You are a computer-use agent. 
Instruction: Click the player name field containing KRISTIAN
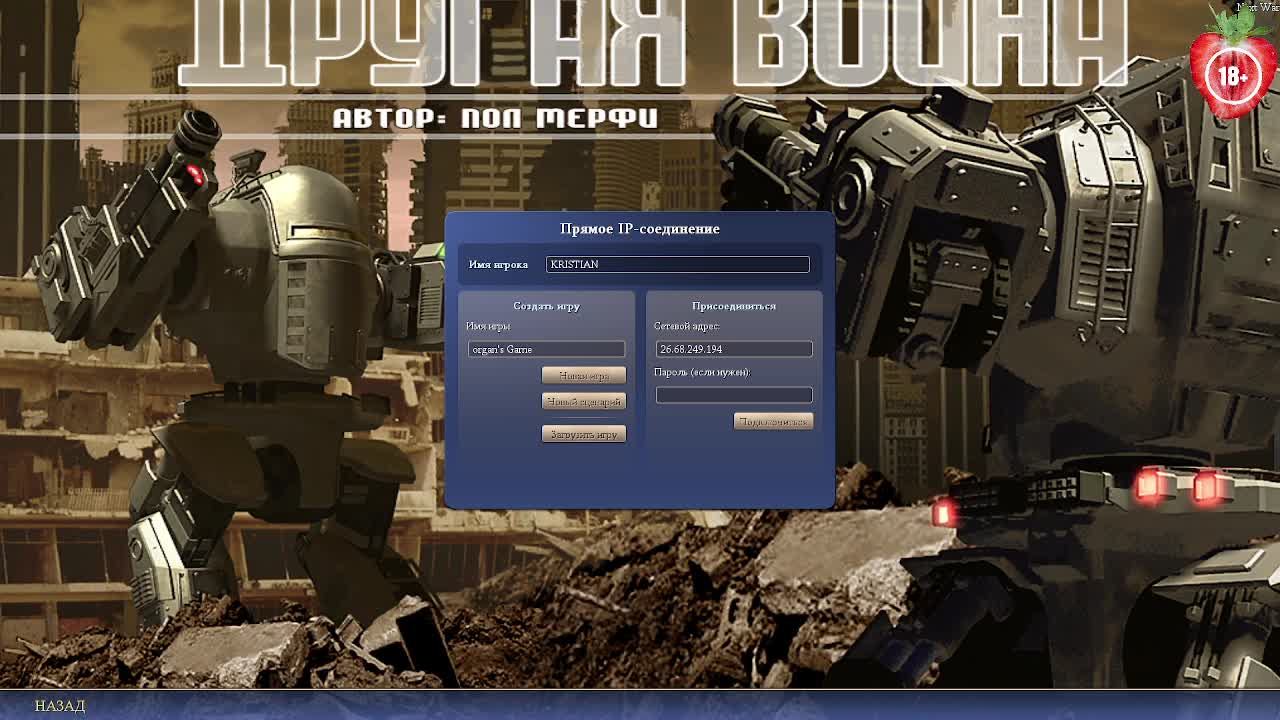pos(677,264)
